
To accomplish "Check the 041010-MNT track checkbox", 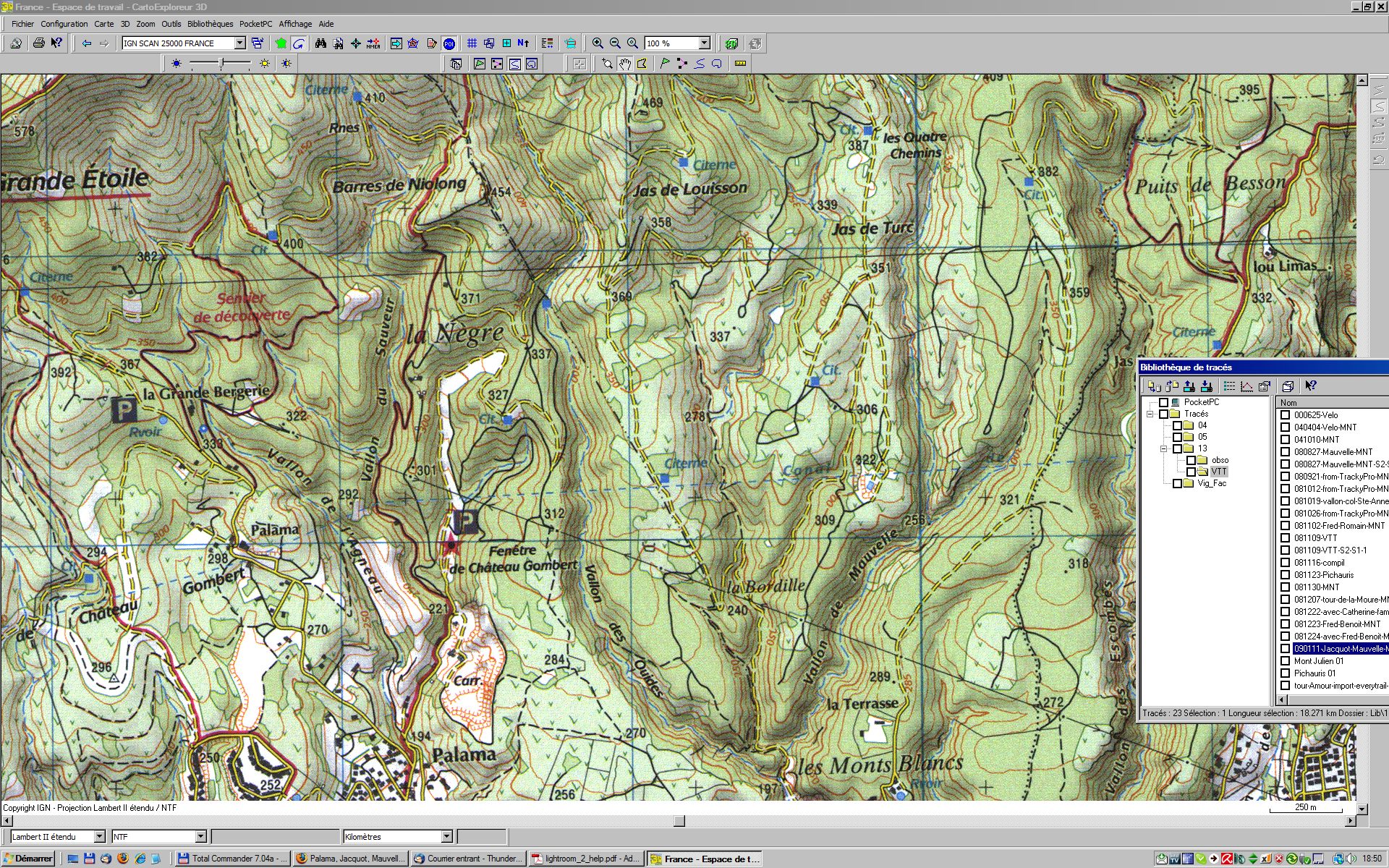I will click(x=1286, y=440).
